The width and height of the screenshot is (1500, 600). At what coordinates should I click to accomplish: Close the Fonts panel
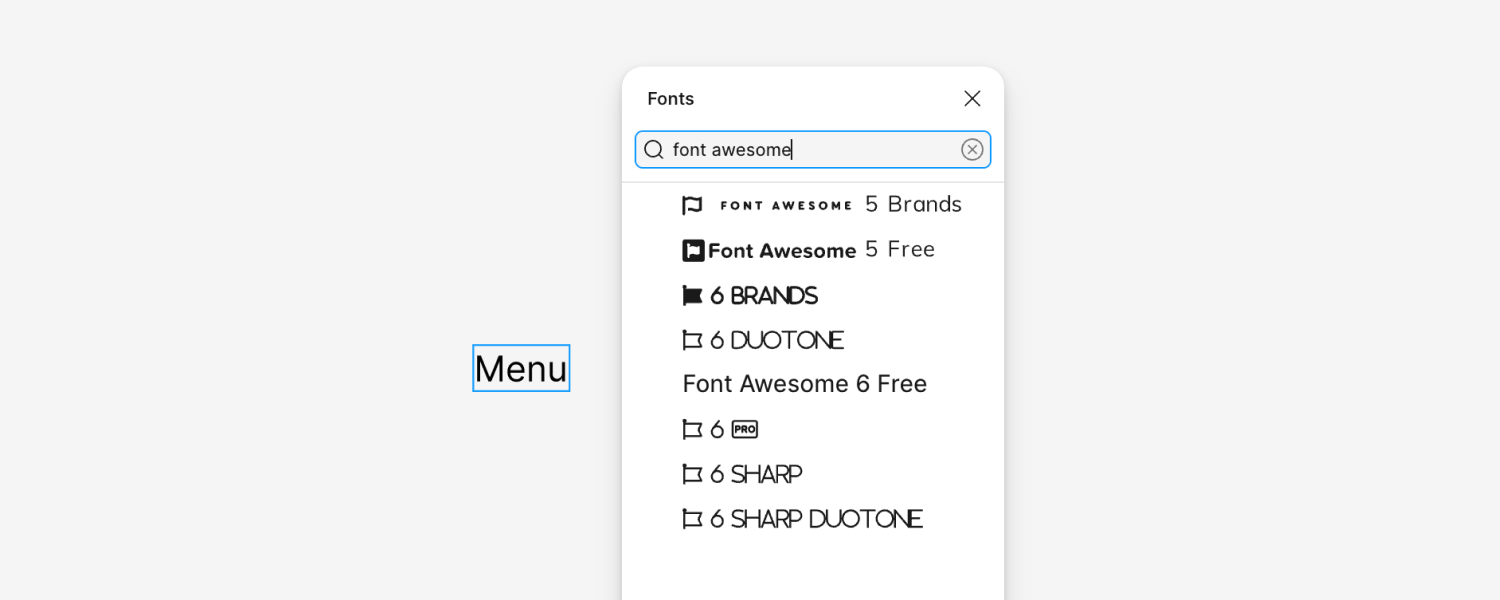tap(972, 98)
